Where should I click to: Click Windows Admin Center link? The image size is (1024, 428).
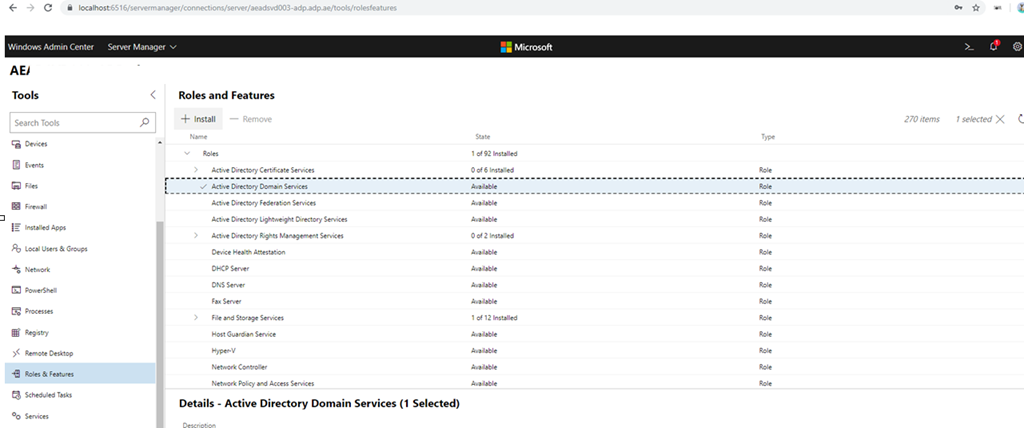(x=51, y=47)
